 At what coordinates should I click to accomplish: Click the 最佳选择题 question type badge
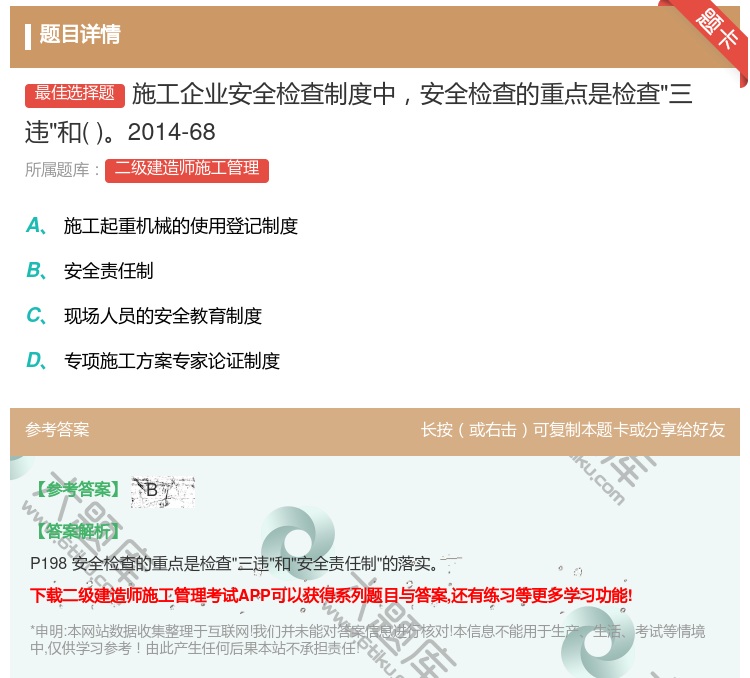tap(75, 94)
